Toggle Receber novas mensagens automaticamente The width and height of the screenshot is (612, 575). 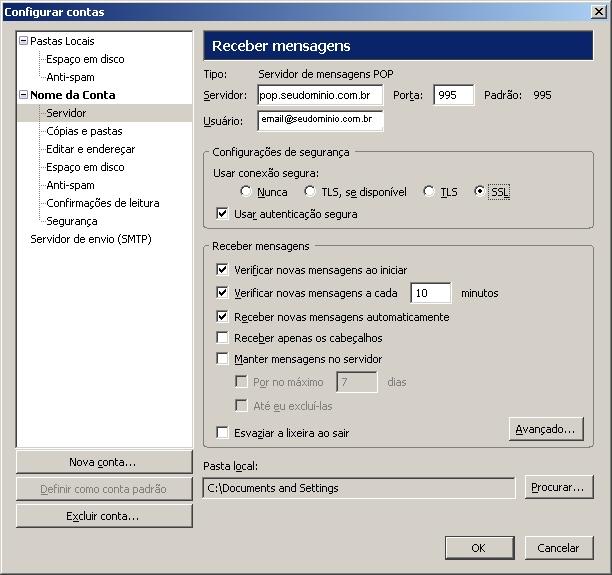pos(222,316)
